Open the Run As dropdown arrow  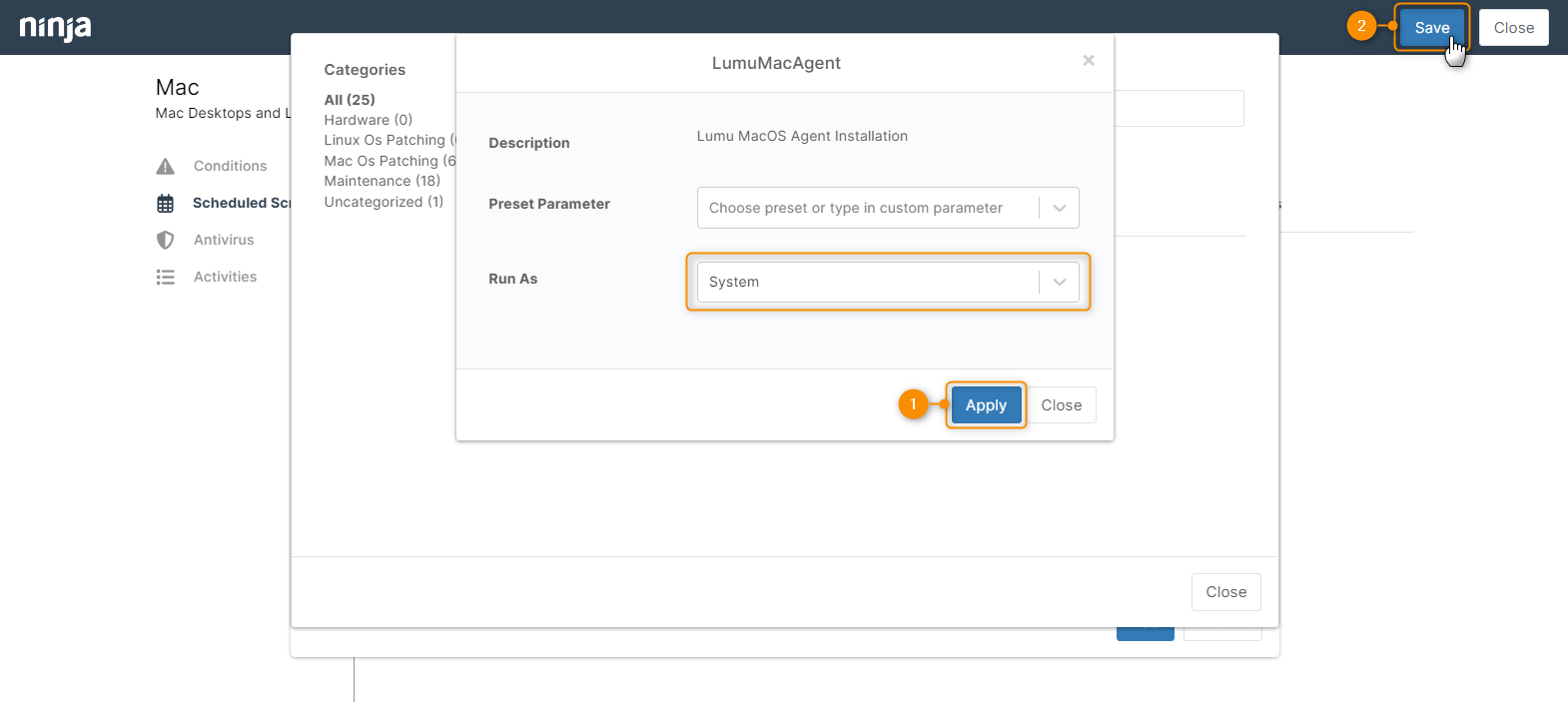click(x=1059, y=283)
